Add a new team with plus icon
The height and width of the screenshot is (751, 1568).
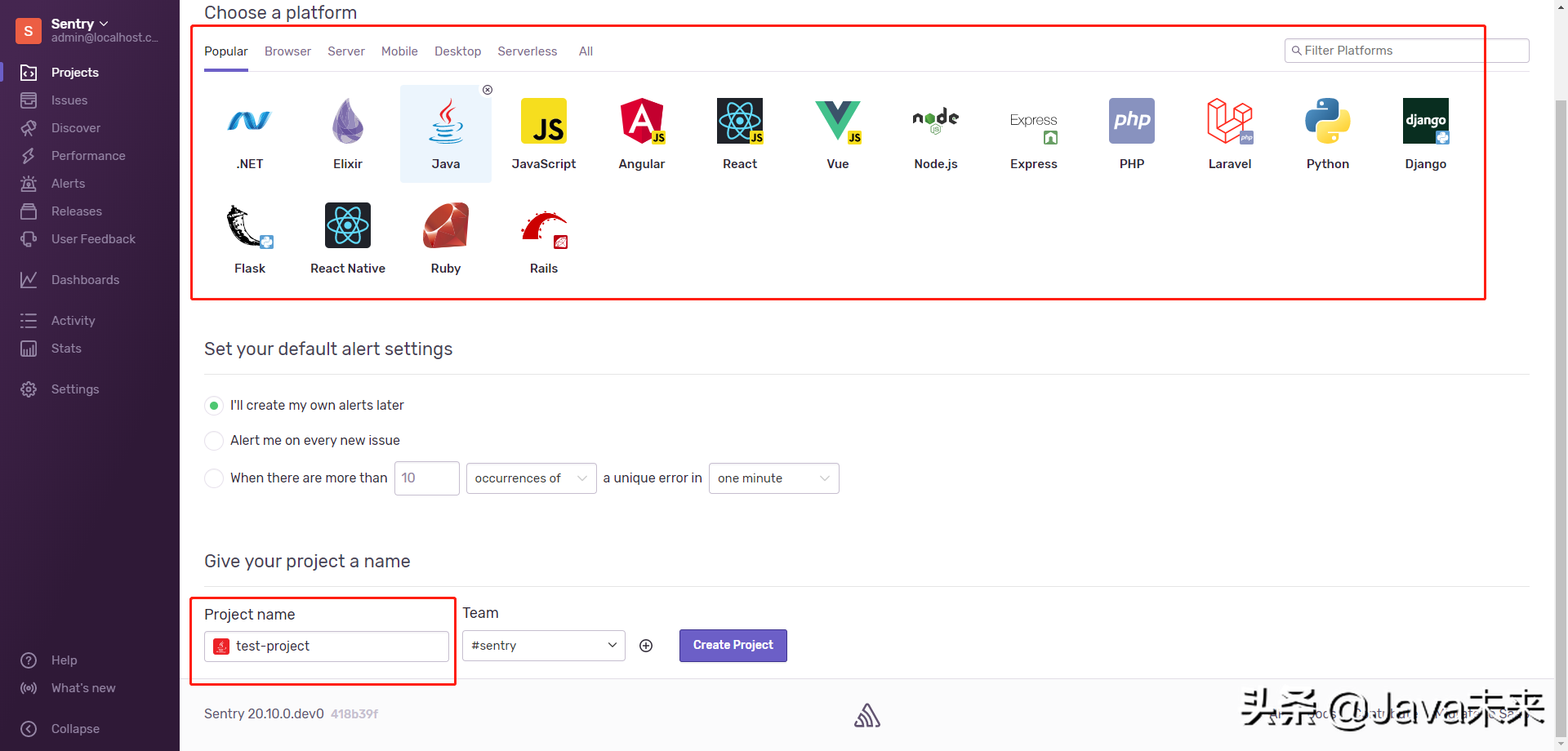point(646,646)
